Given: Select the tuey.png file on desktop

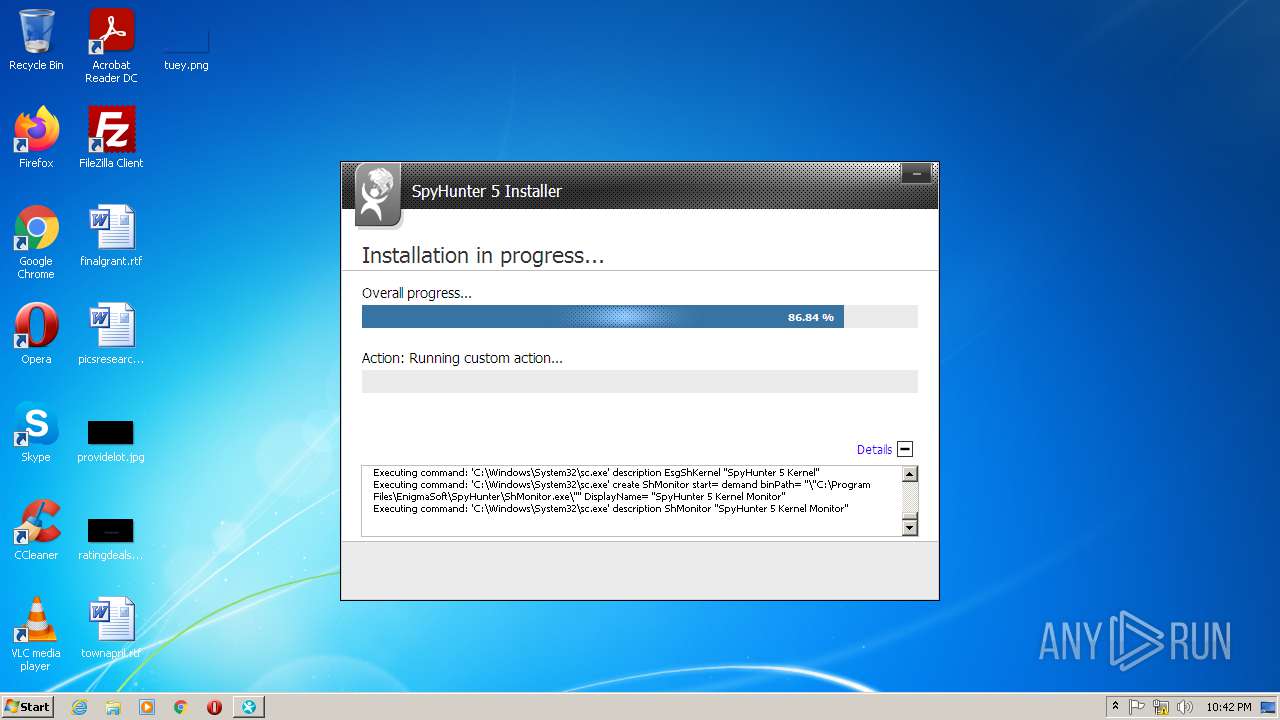Looking at the screenshot, I should click(186, 46).
